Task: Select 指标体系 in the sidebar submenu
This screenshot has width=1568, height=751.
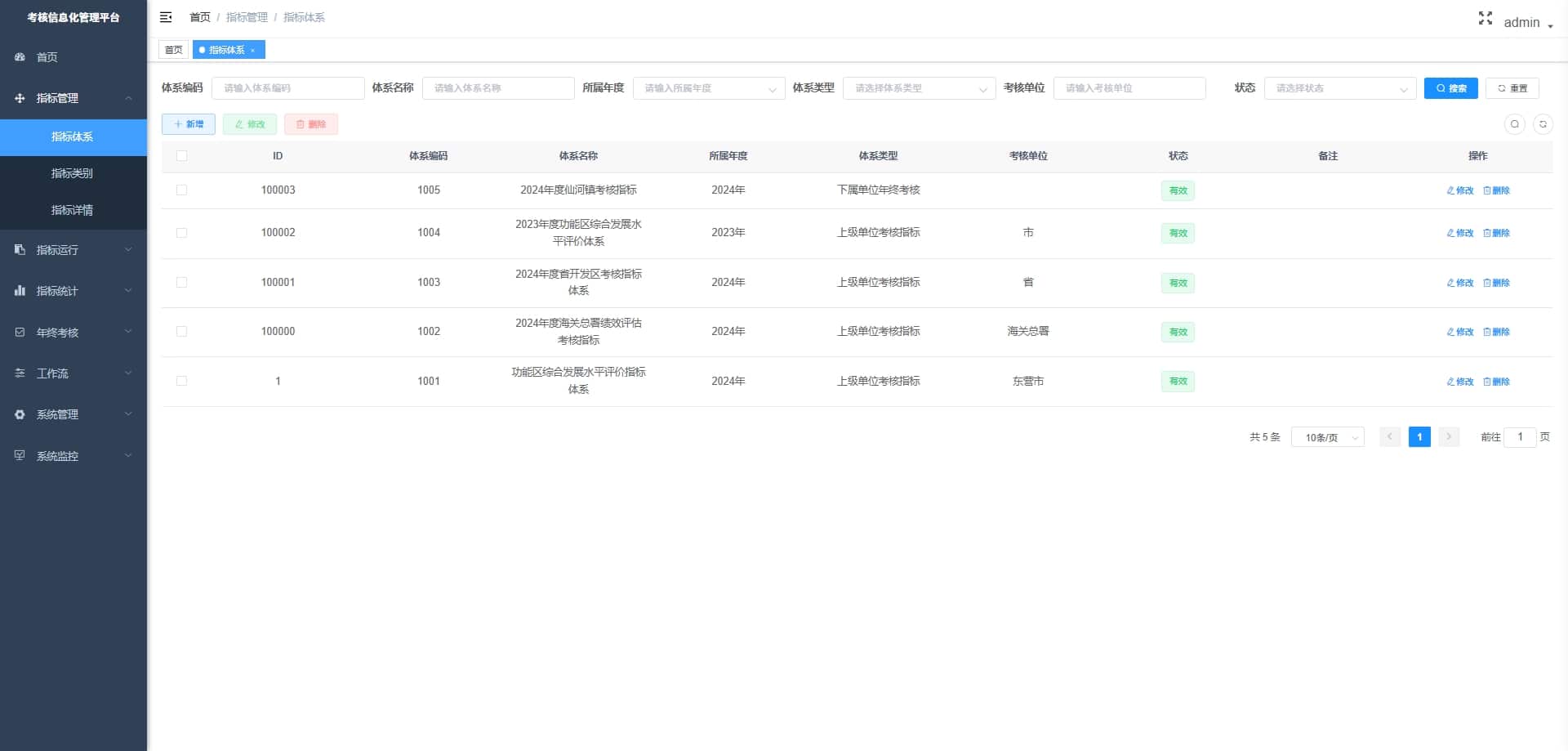Action: click(73, 137)
